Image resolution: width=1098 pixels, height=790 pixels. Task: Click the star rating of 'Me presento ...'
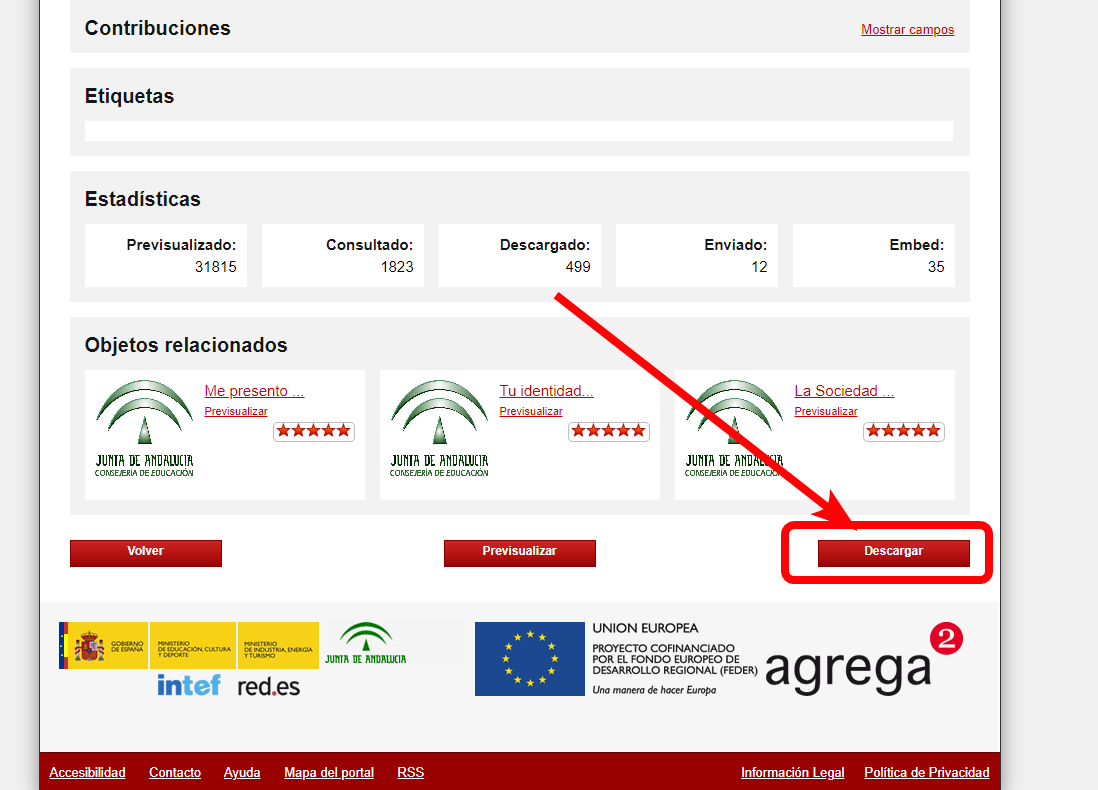click(x=314, y=431)
